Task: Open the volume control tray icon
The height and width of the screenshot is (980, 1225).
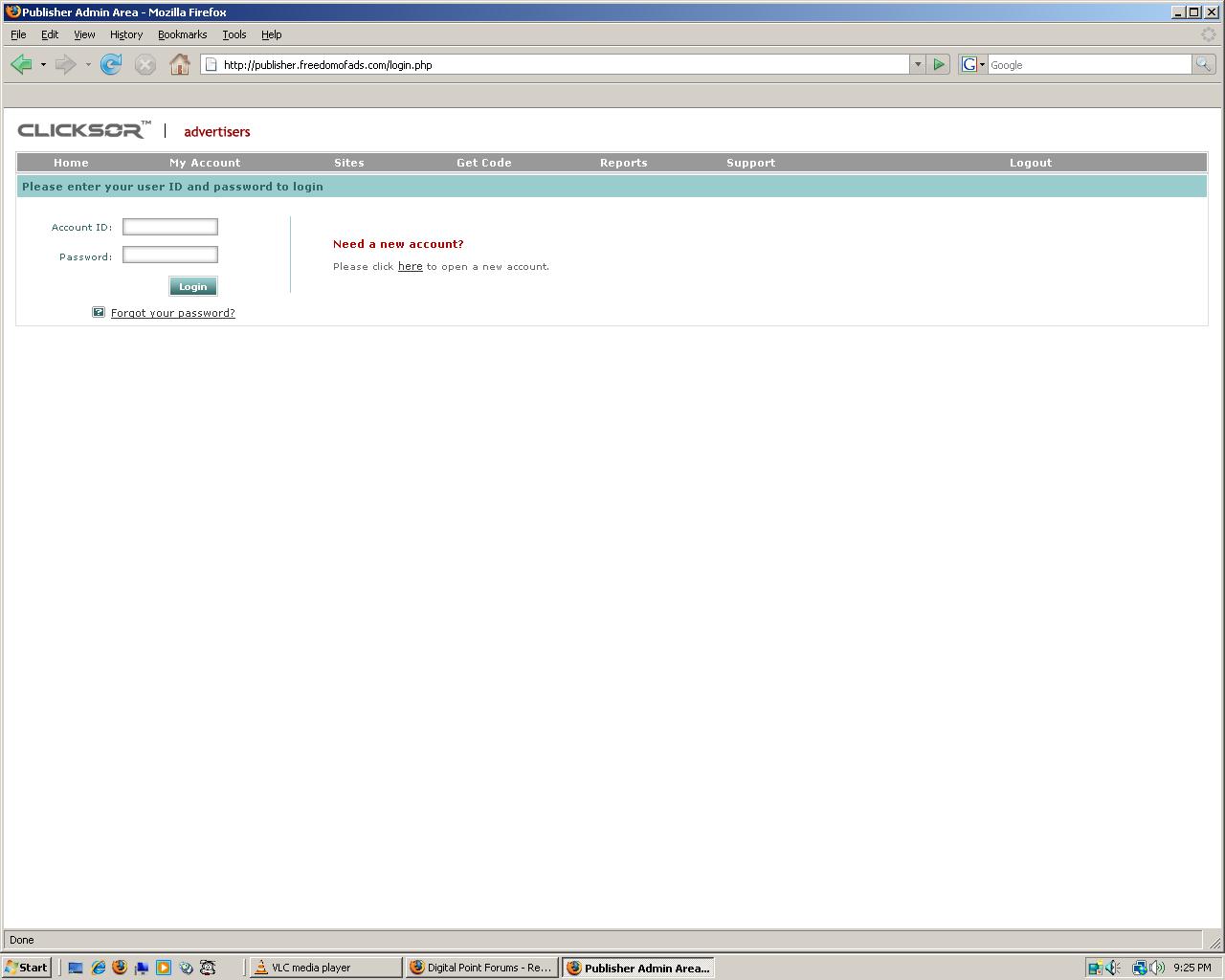Action: [1157, 968]
